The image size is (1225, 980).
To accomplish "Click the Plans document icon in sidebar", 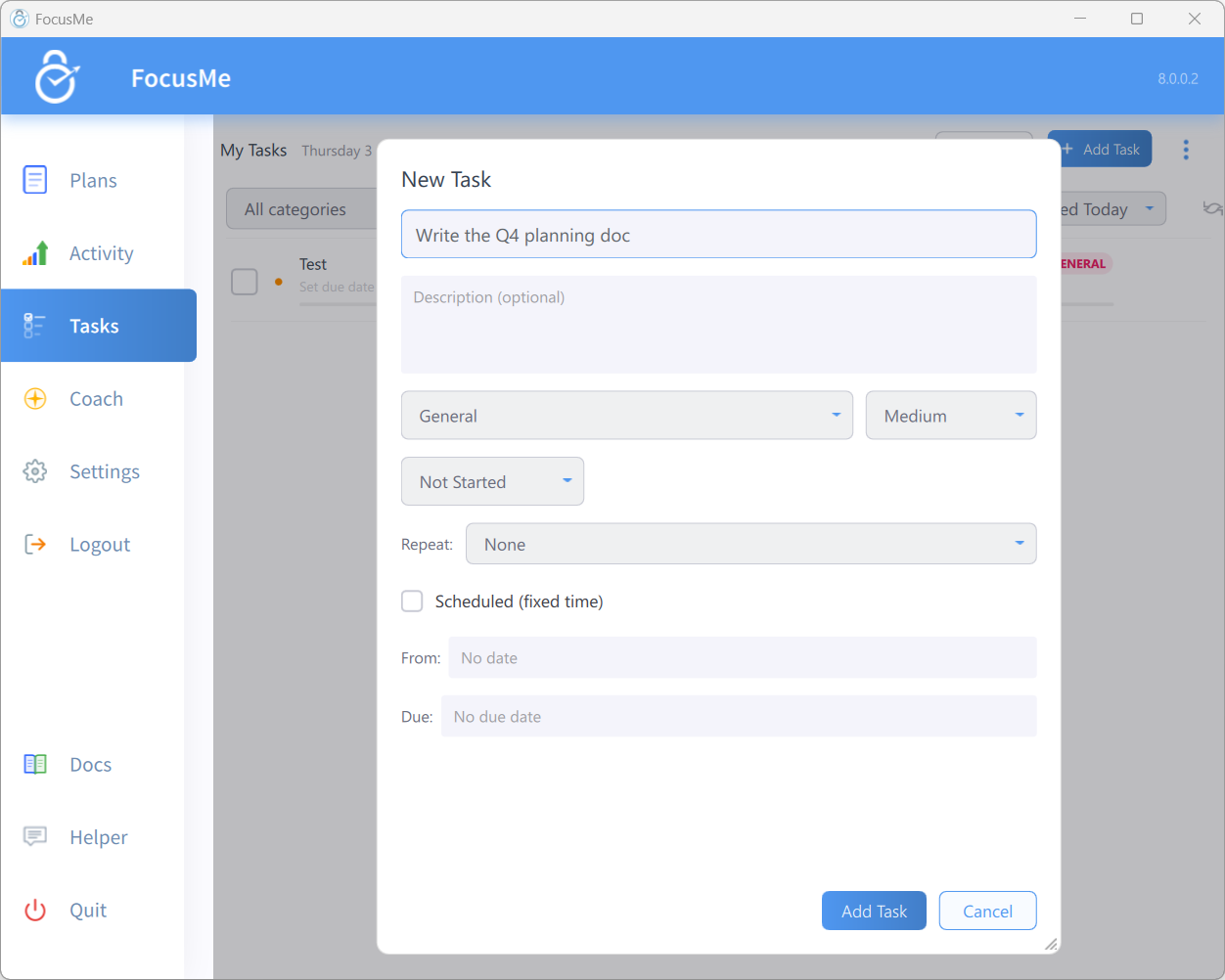I will click(35, 180).
